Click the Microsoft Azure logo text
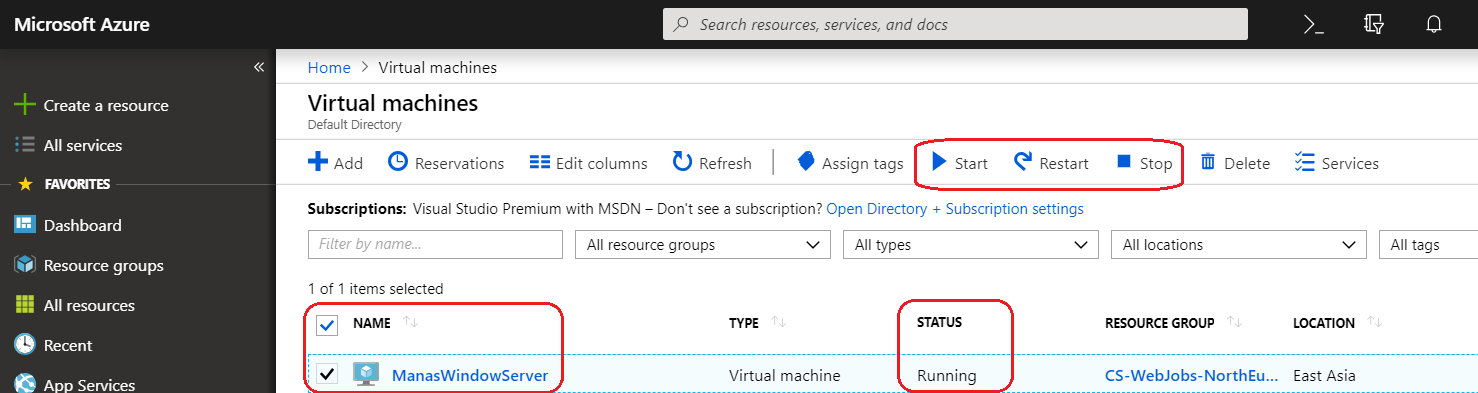Screen dimensions: 1478x393 tap(82, 24)
